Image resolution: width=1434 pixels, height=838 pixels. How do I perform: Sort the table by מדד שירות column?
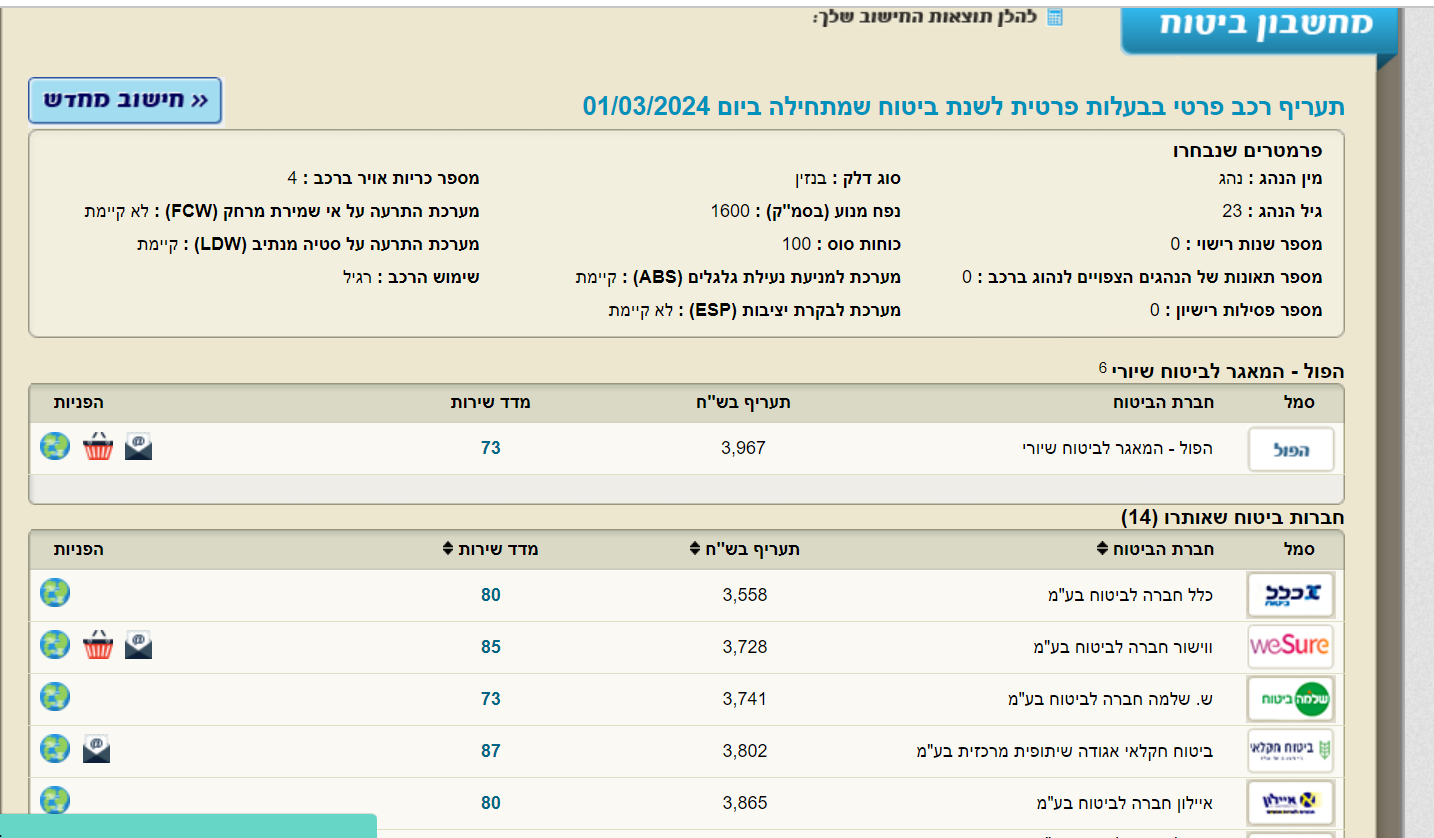click(x=491, y=549)
